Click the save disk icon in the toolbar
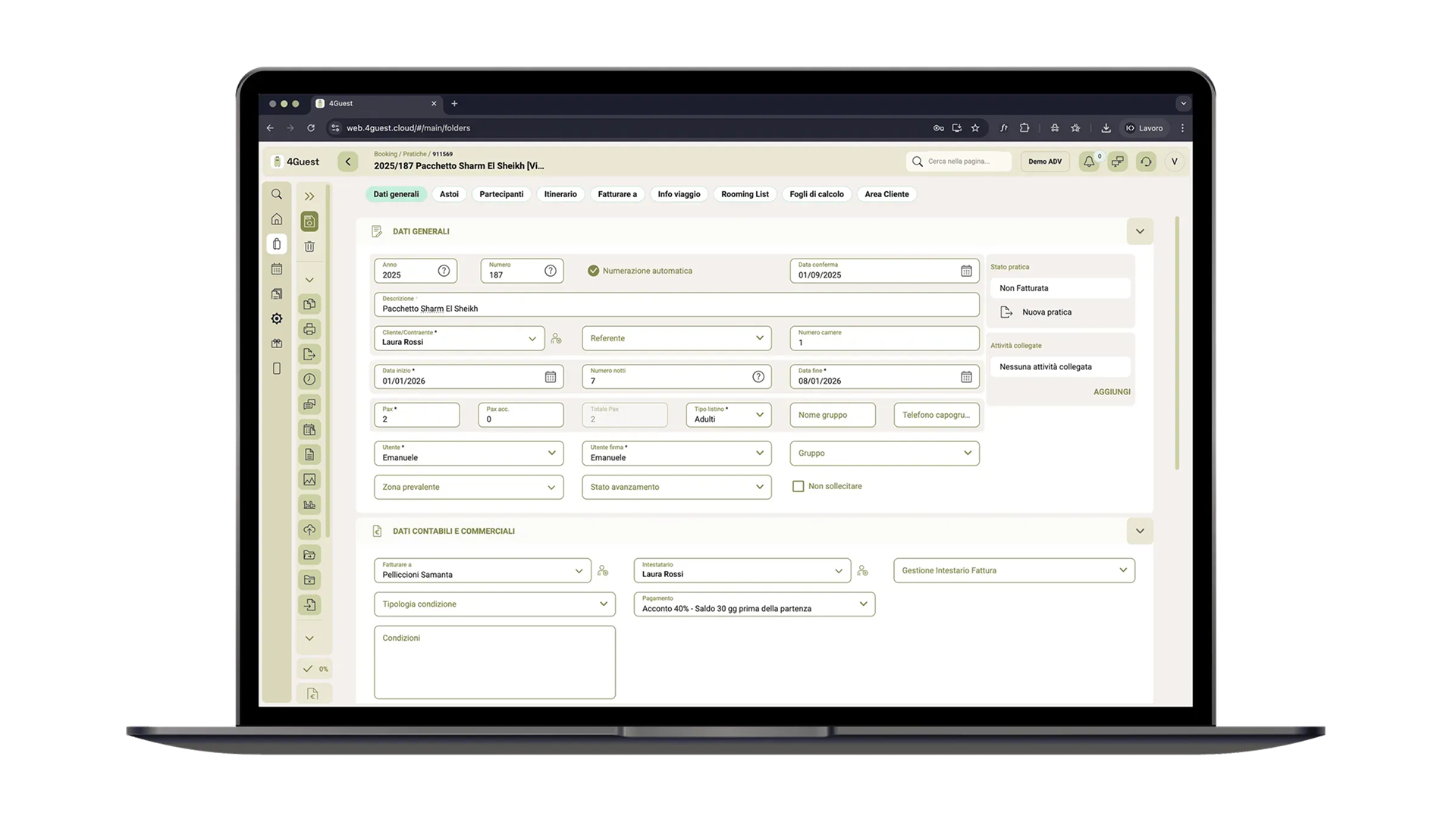The width and height of the screenshot is (1456, 819). 309,221
